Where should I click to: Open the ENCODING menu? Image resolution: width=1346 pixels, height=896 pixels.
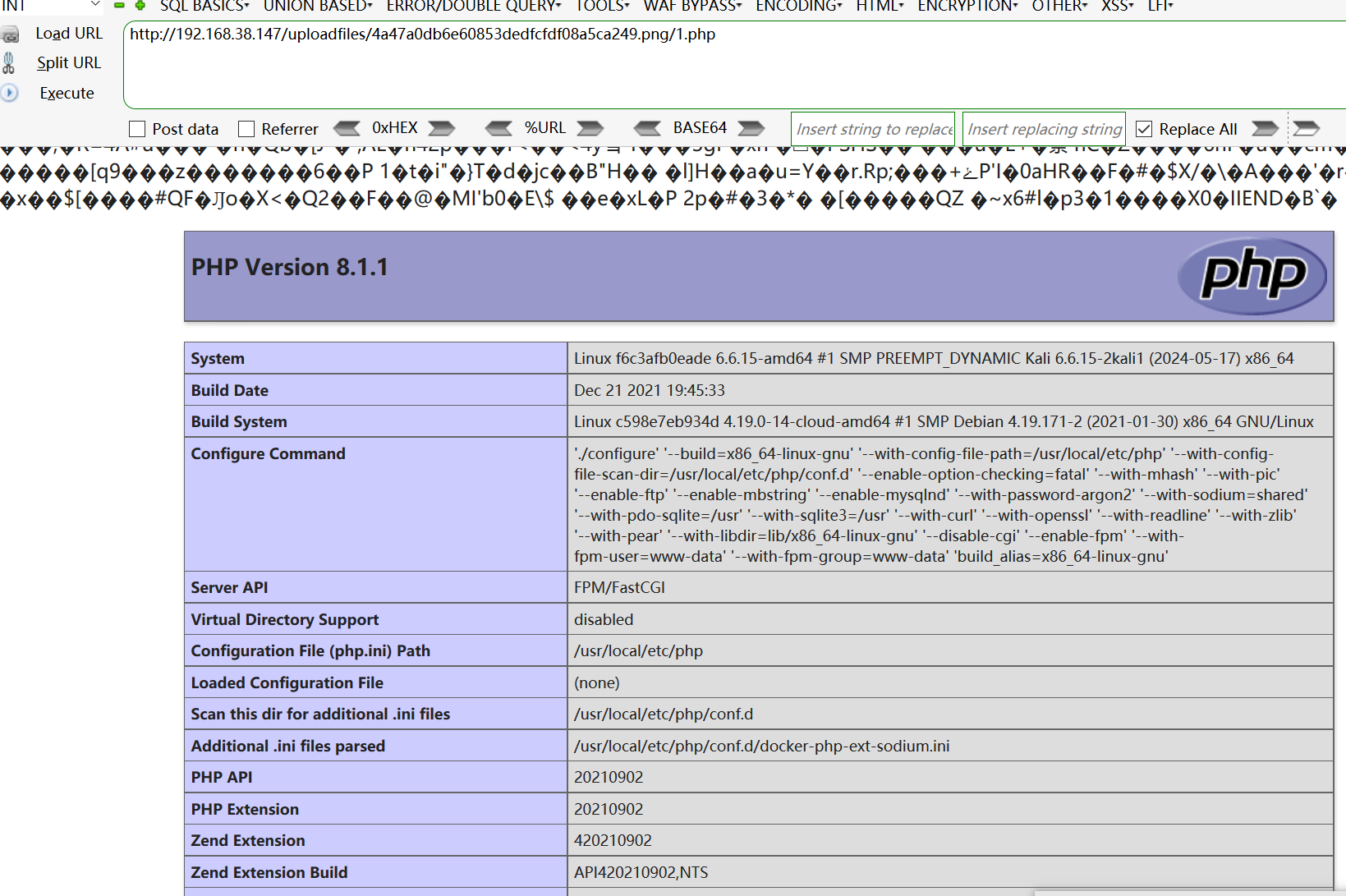coord(799,6)
